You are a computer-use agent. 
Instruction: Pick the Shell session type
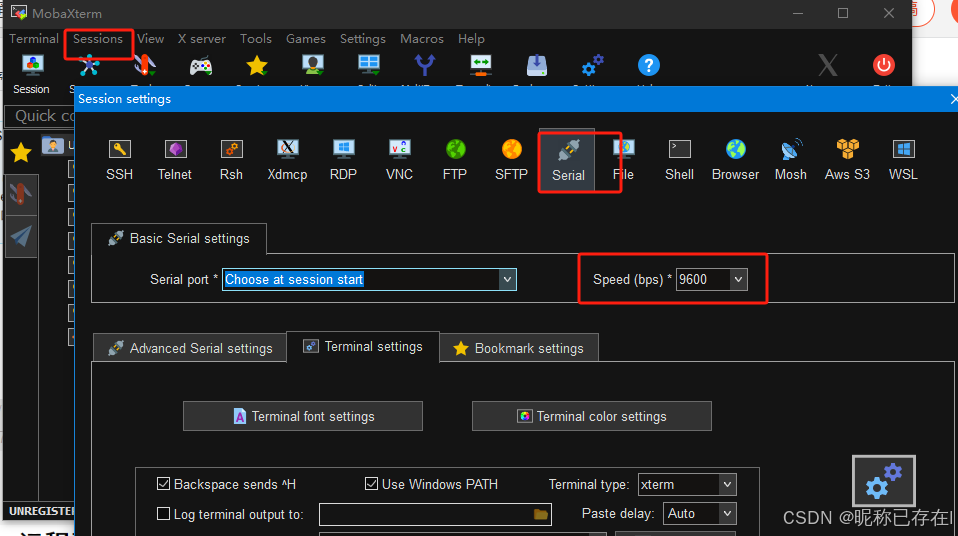(x=679, y=160)
